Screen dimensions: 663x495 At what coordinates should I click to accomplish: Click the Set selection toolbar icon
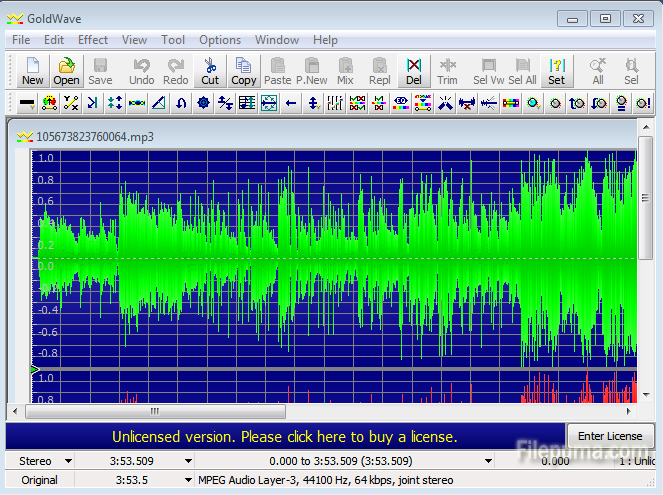click(x=556, y=71)
